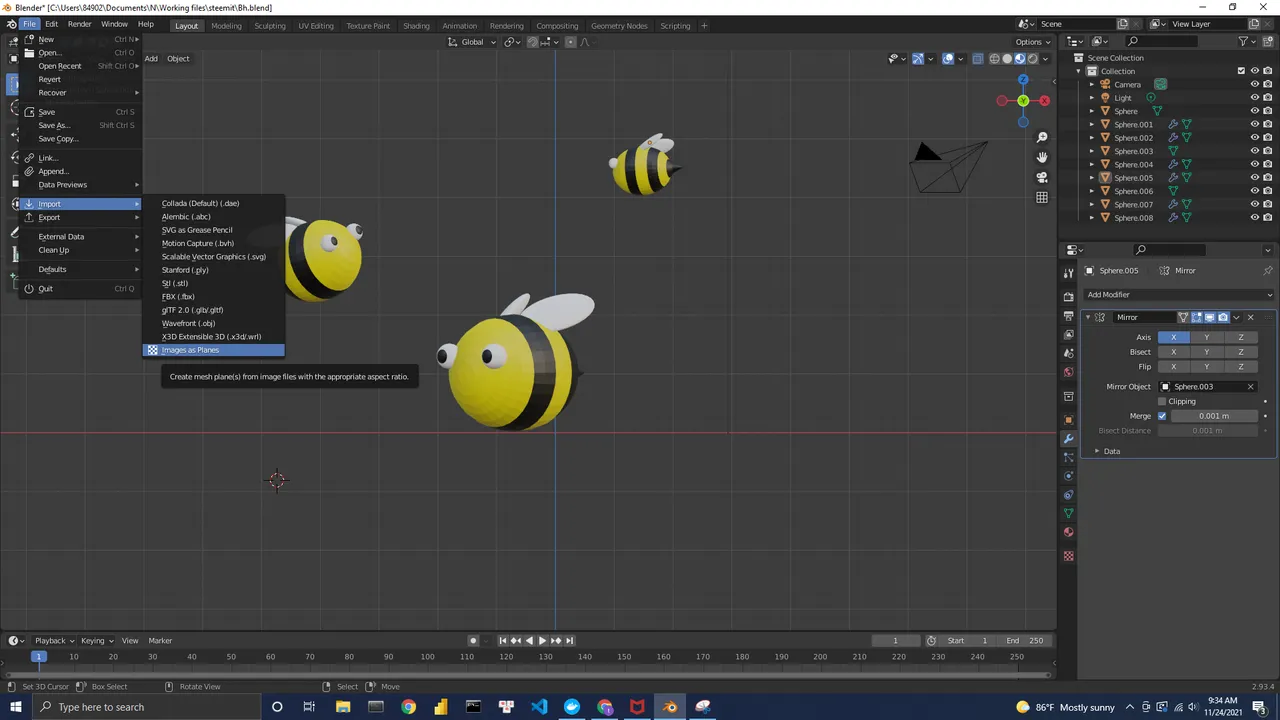Open the Scene properties tab icon
1280x720 pixels.
pyautogui.click(x=1069, y=354)
